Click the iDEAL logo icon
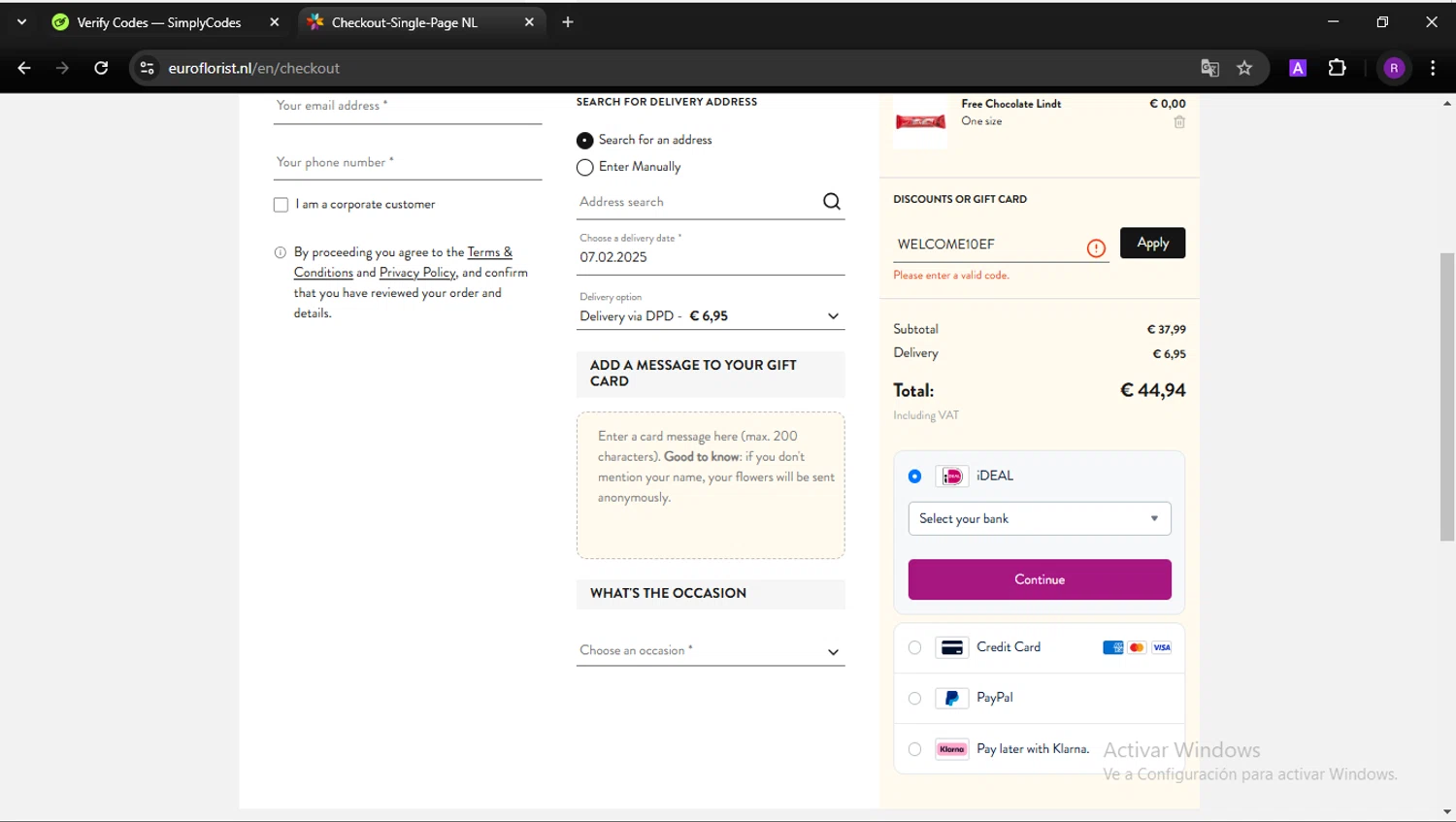 (x=952, y=476)
